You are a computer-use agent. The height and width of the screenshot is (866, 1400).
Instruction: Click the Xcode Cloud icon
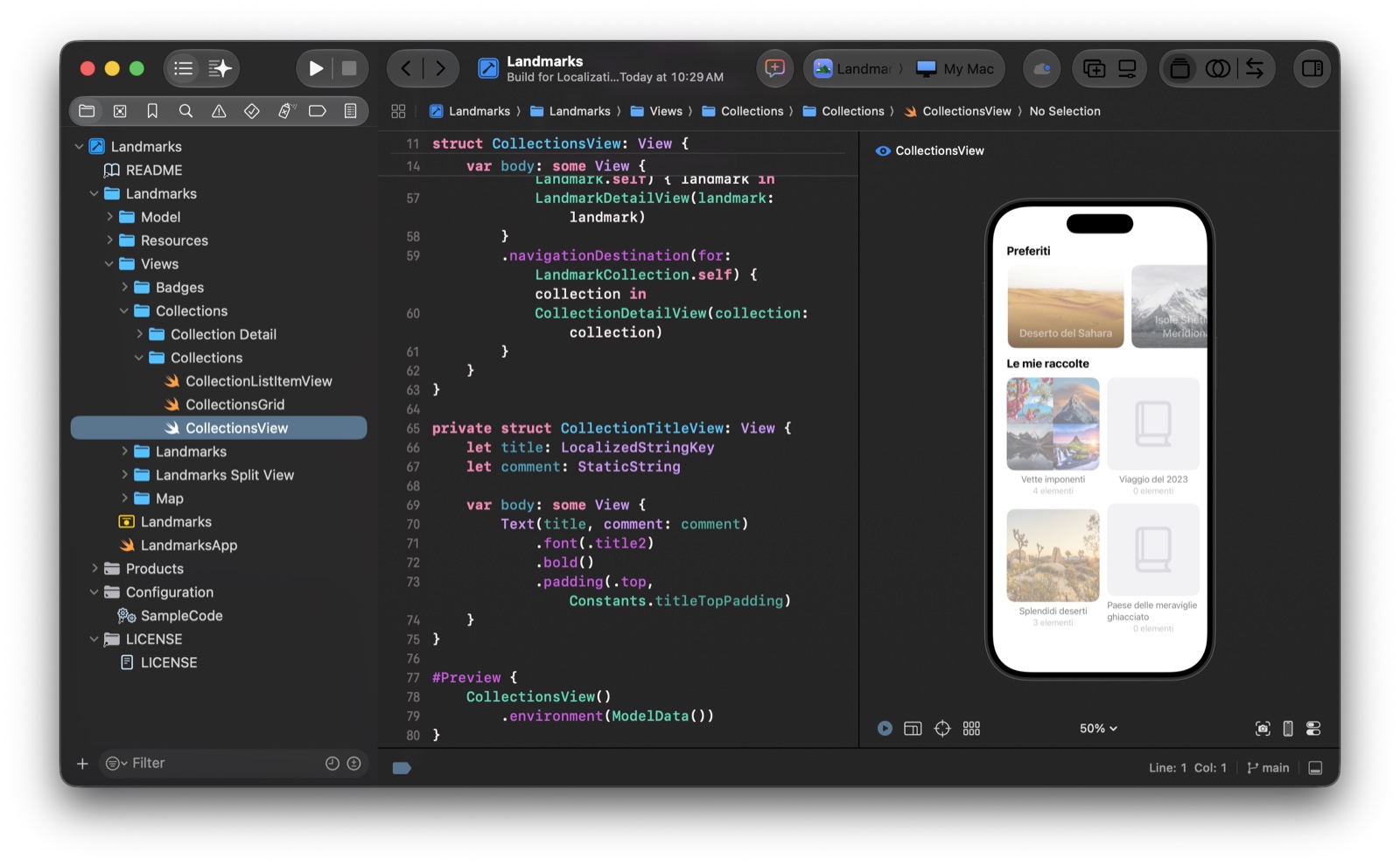point(1041,68)
